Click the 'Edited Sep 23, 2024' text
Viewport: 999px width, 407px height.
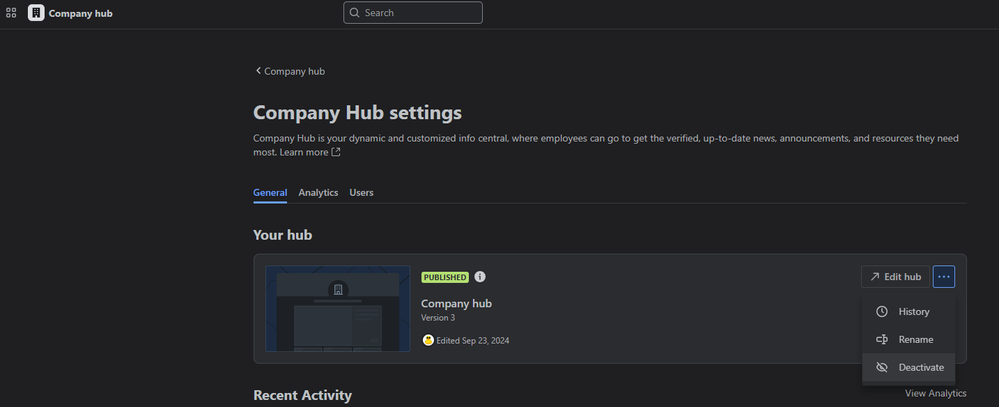tap(473, 341)
